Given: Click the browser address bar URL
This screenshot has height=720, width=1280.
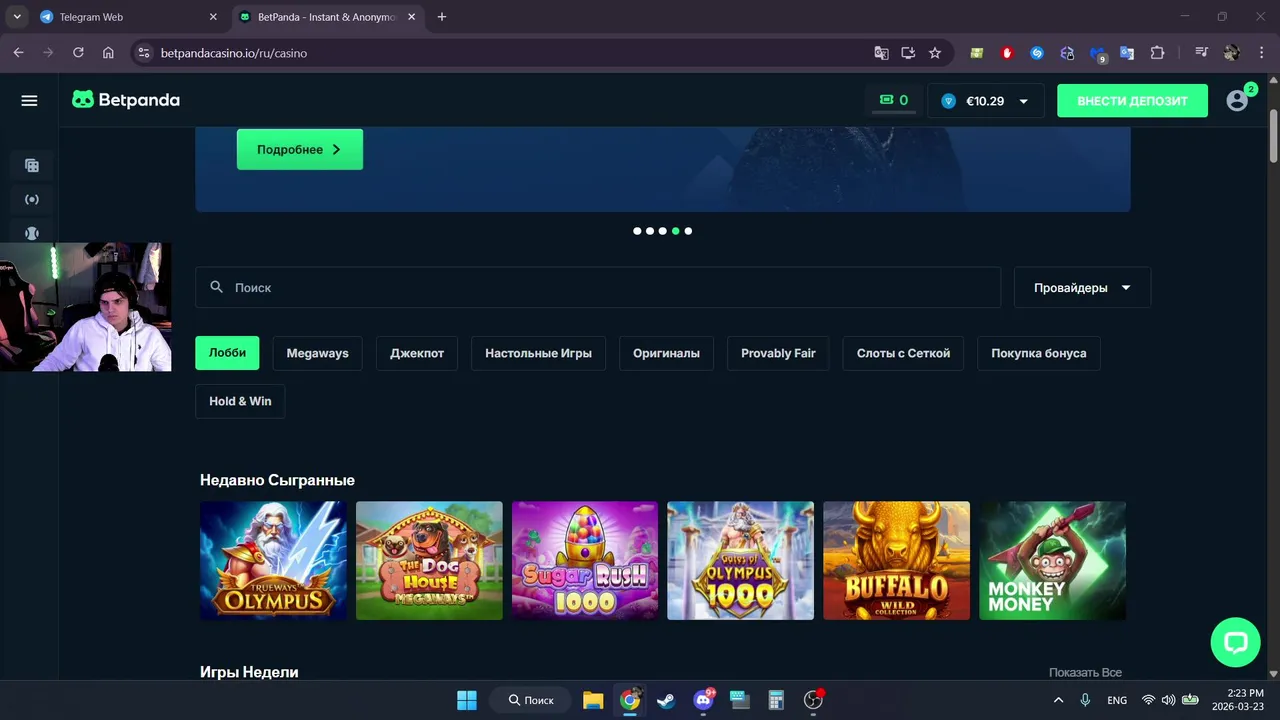Looking at the screenshot, I should click(x=234, y=53).
